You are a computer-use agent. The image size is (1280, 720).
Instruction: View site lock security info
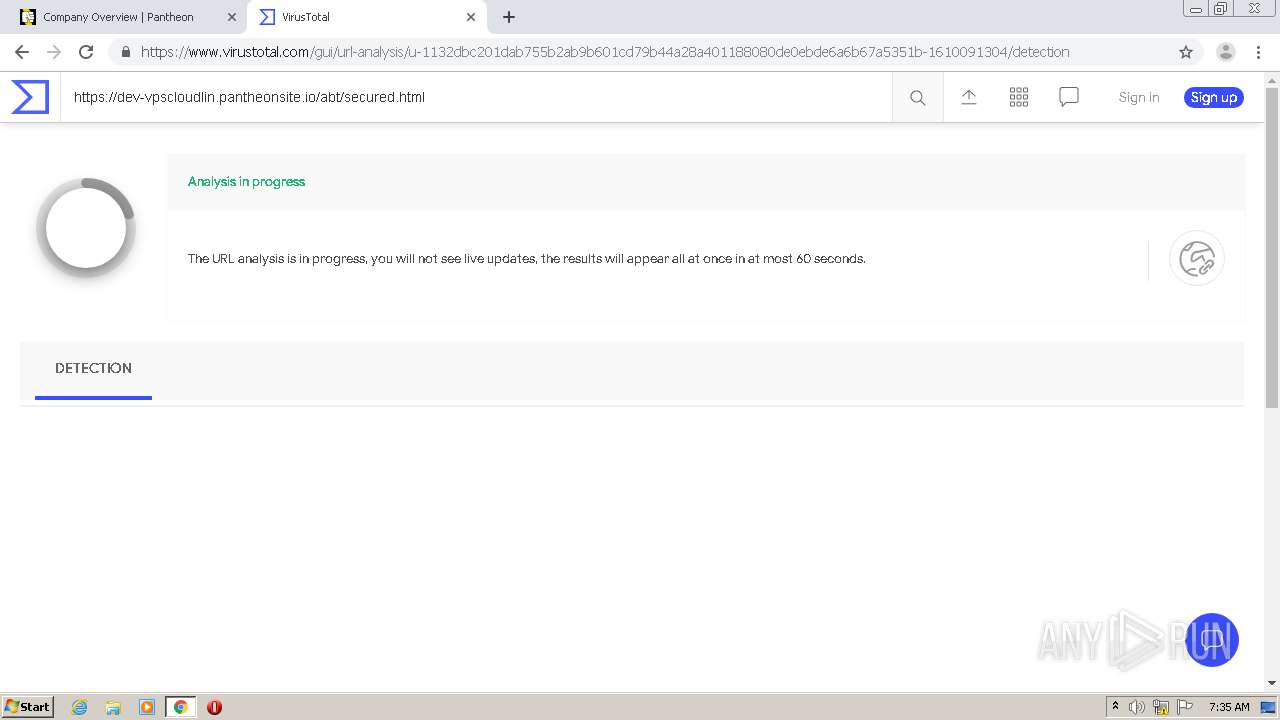click(125, 52)
